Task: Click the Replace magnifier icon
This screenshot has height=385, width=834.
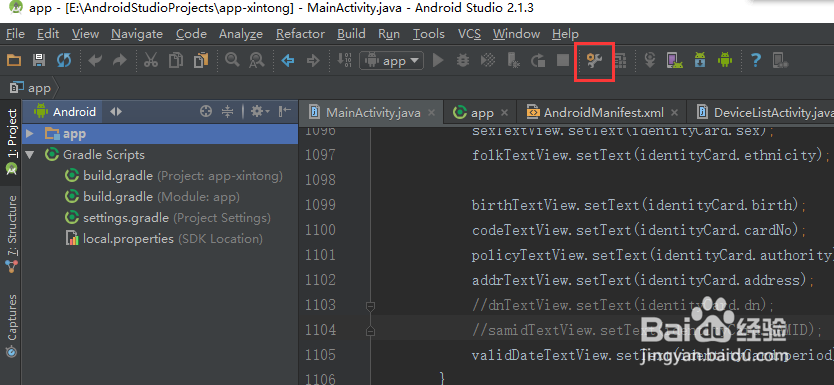Action: 257,61
